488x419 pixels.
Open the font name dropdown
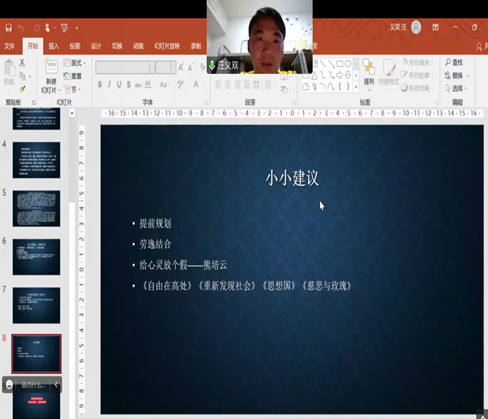pyautogui.click(x=152, y=67)
